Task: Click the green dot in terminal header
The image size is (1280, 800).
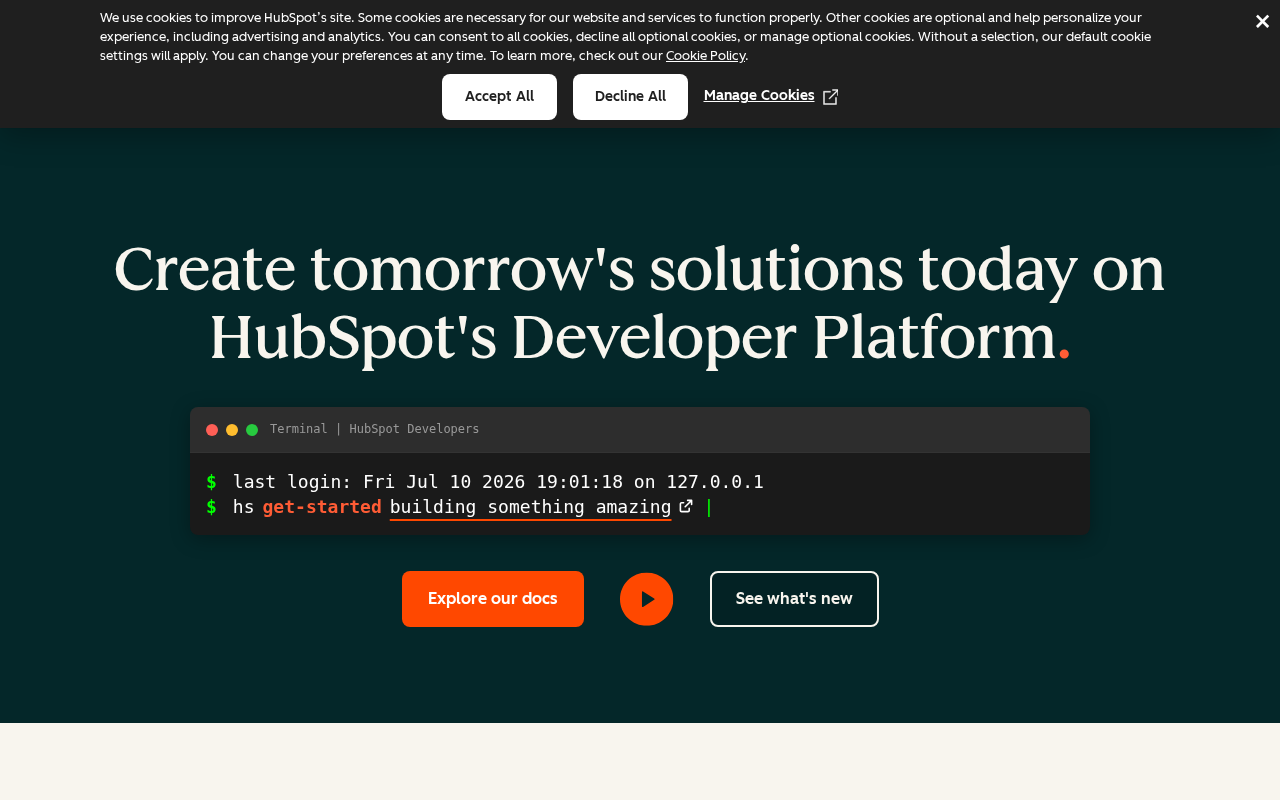Action: (252, 430)
